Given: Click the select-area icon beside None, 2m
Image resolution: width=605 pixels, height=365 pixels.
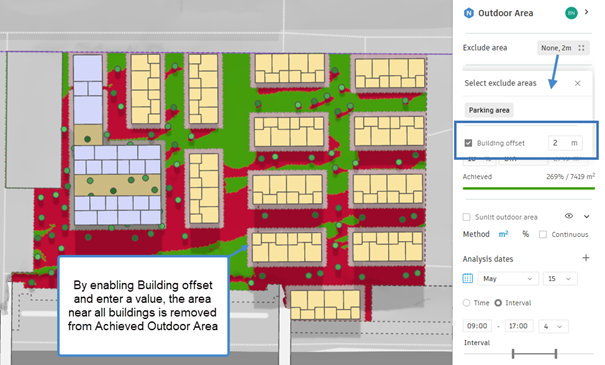Looking at the screenshot, I should pos(581,48).
